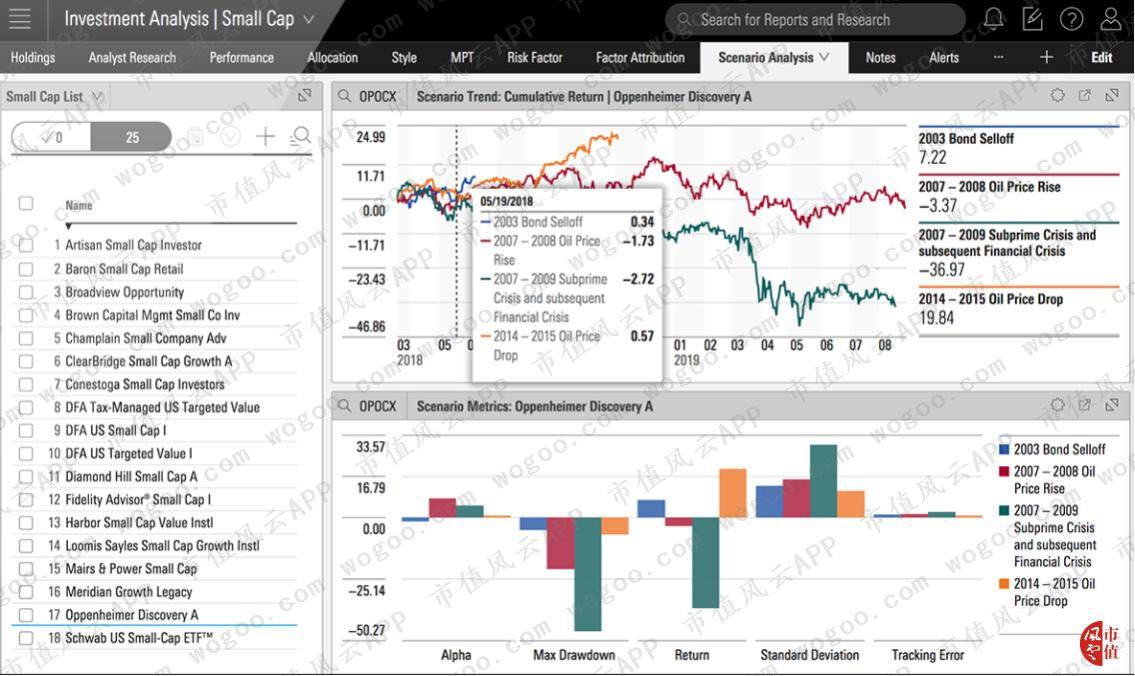1135x676 pixels.
Task: Open the help question mark icon
Action: pyautogui.click(x=1071, y=19)
